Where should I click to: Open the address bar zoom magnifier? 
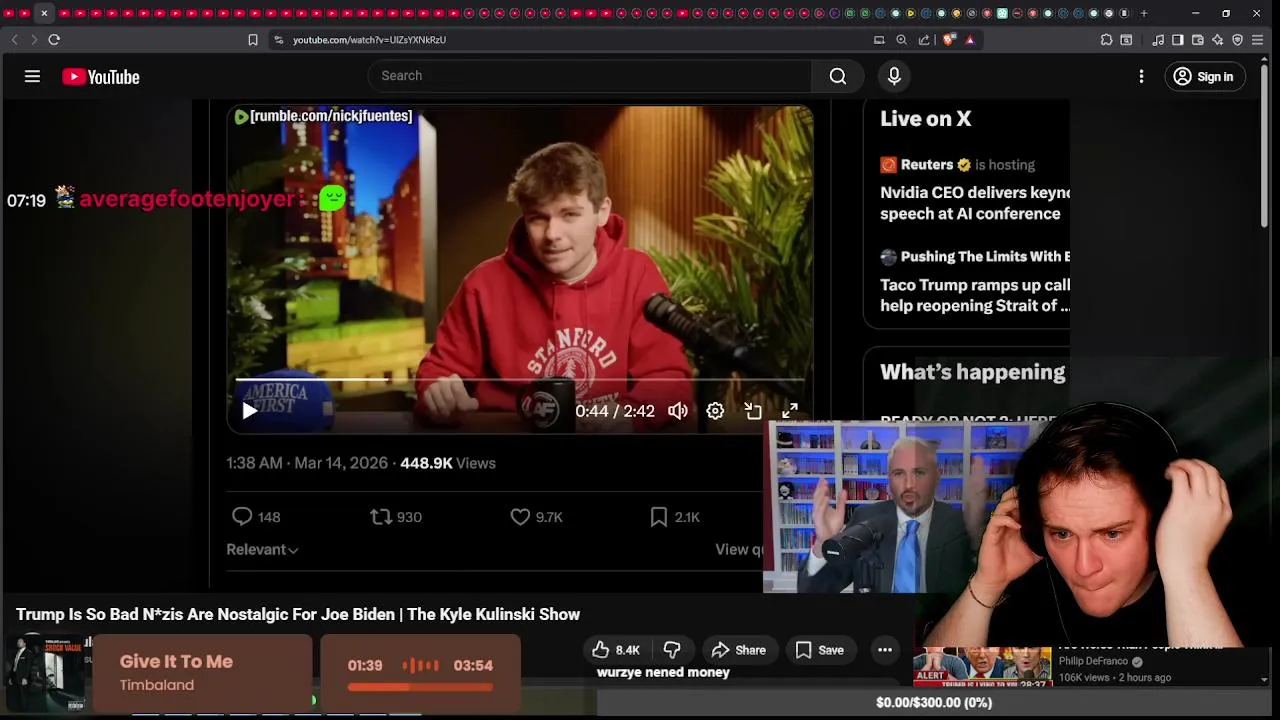901,40
